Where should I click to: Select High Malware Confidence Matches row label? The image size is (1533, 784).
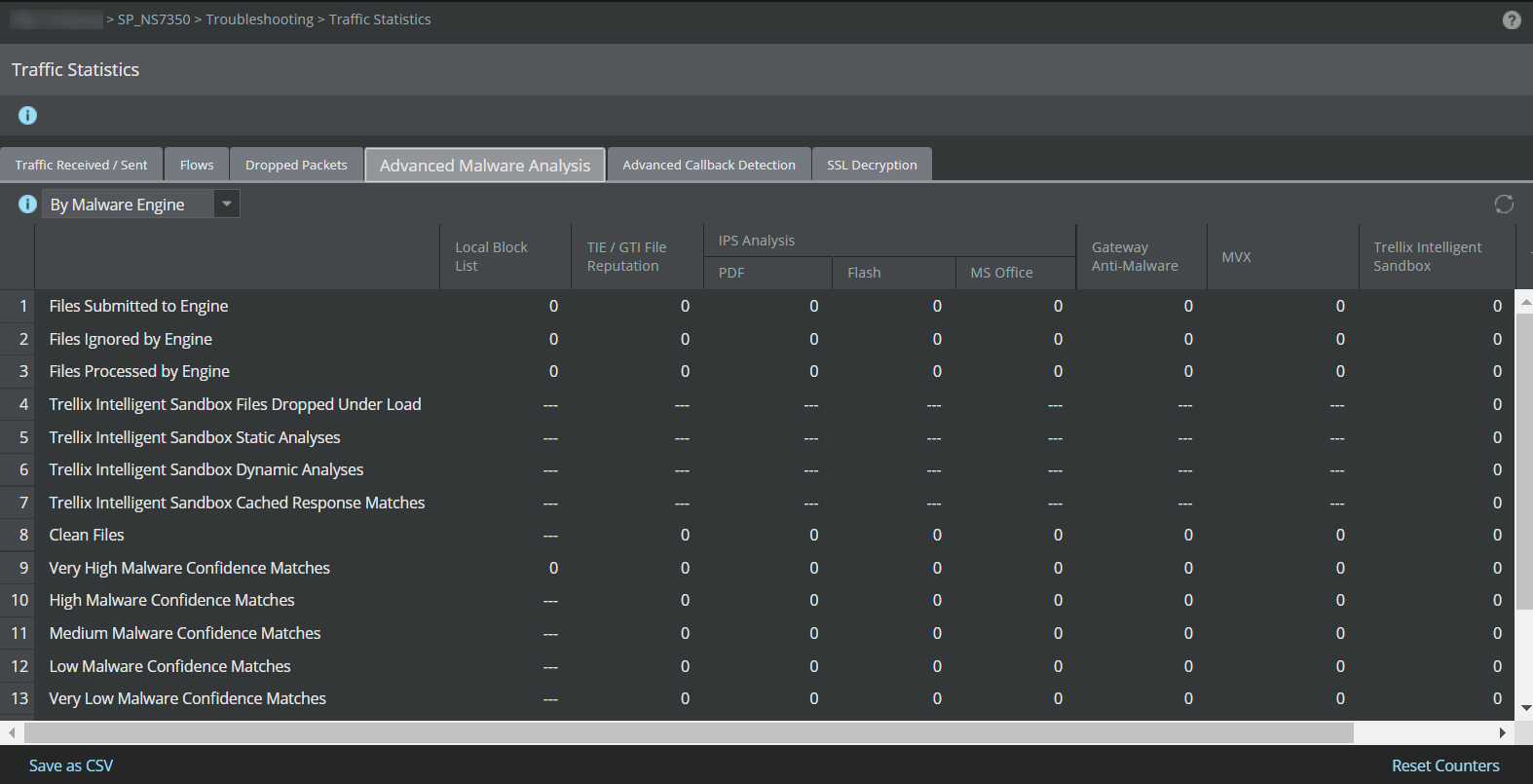tap(171, 600)
